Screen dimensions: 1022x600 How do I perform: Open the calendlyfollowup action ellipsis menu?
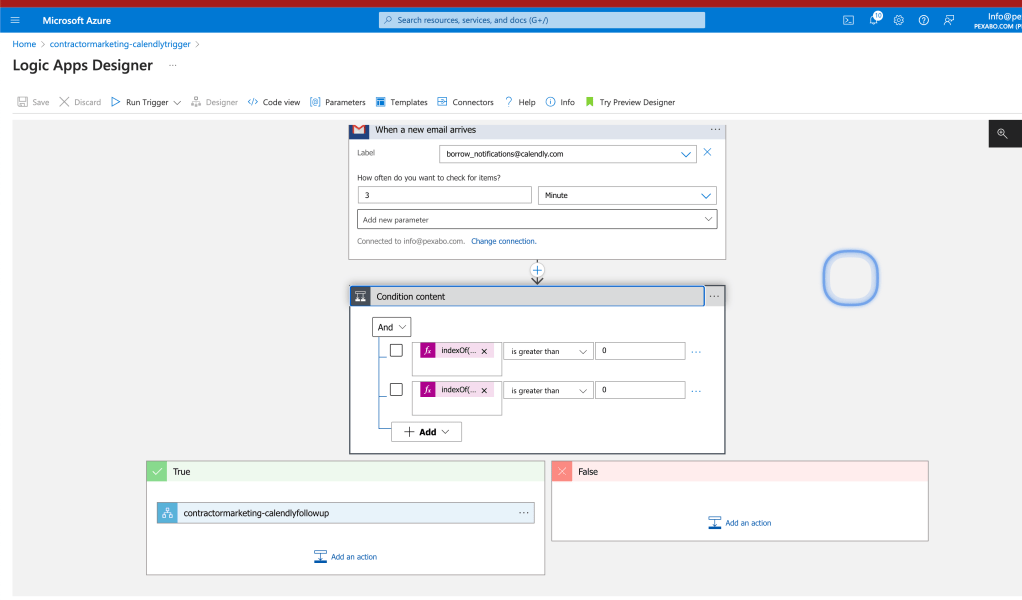[x=523, y=513]
